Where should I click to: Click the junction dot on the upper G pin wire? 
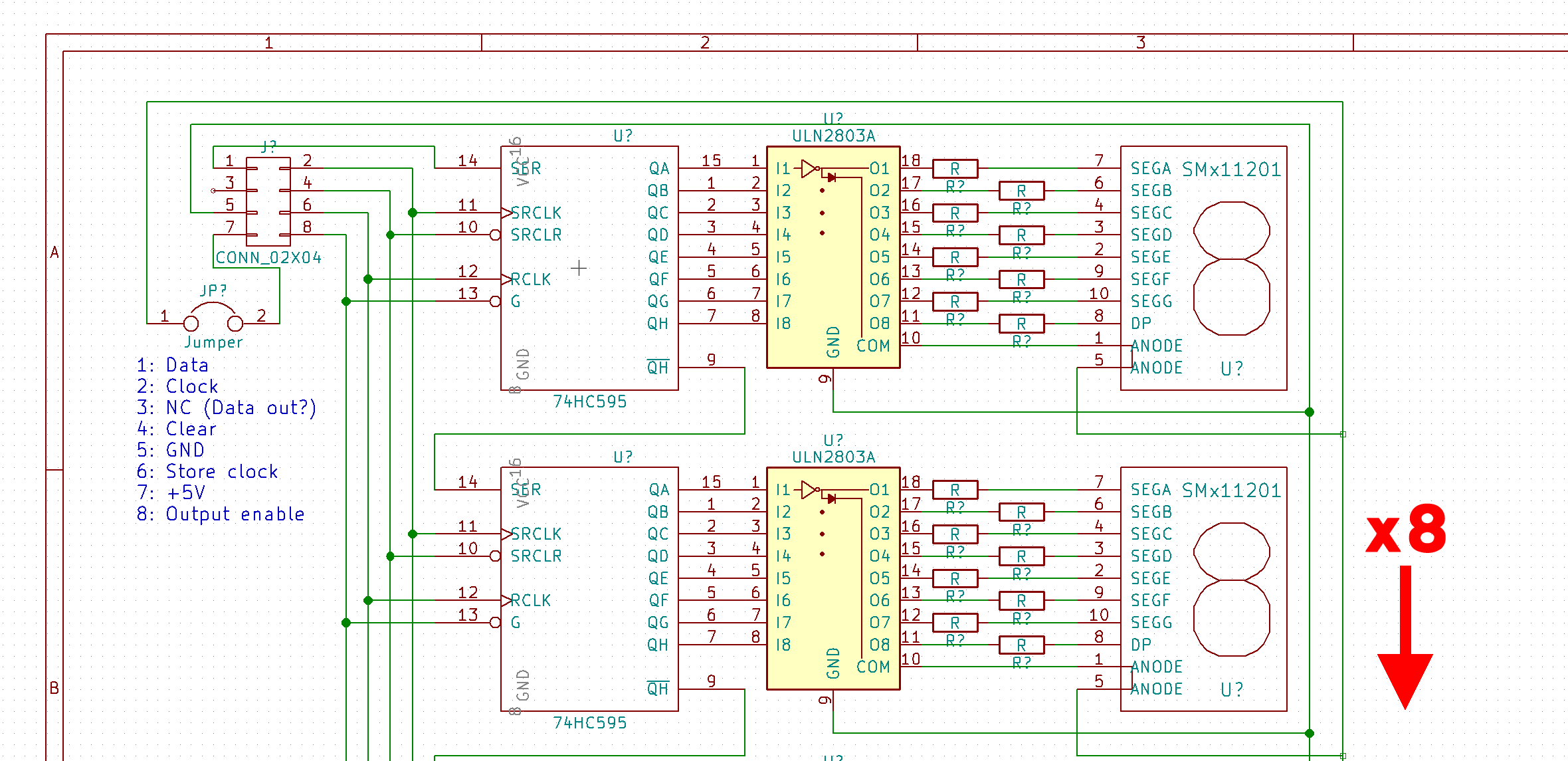346,301
